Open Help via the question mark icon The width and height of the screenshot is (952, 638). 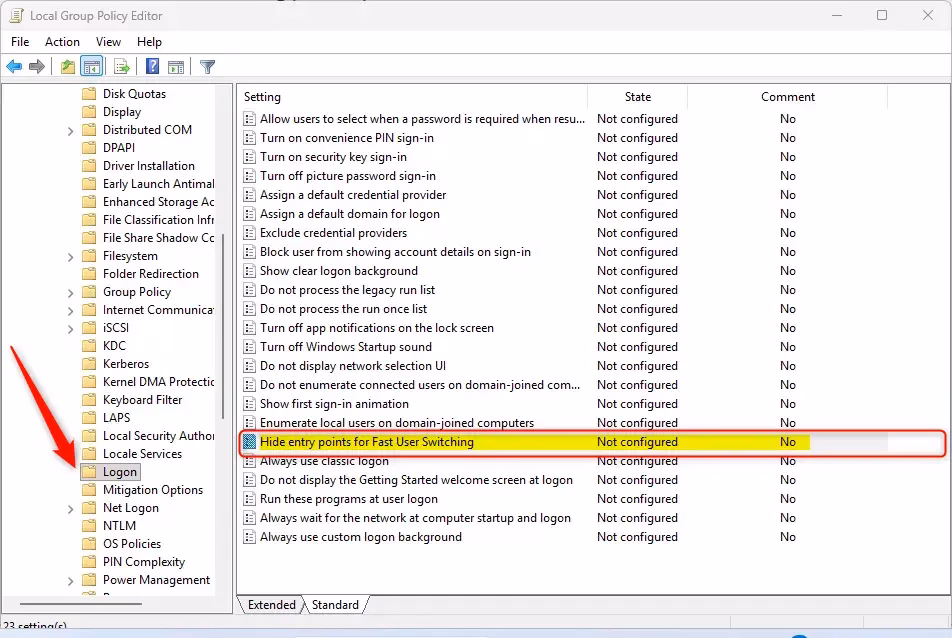[x=152, y=67]
